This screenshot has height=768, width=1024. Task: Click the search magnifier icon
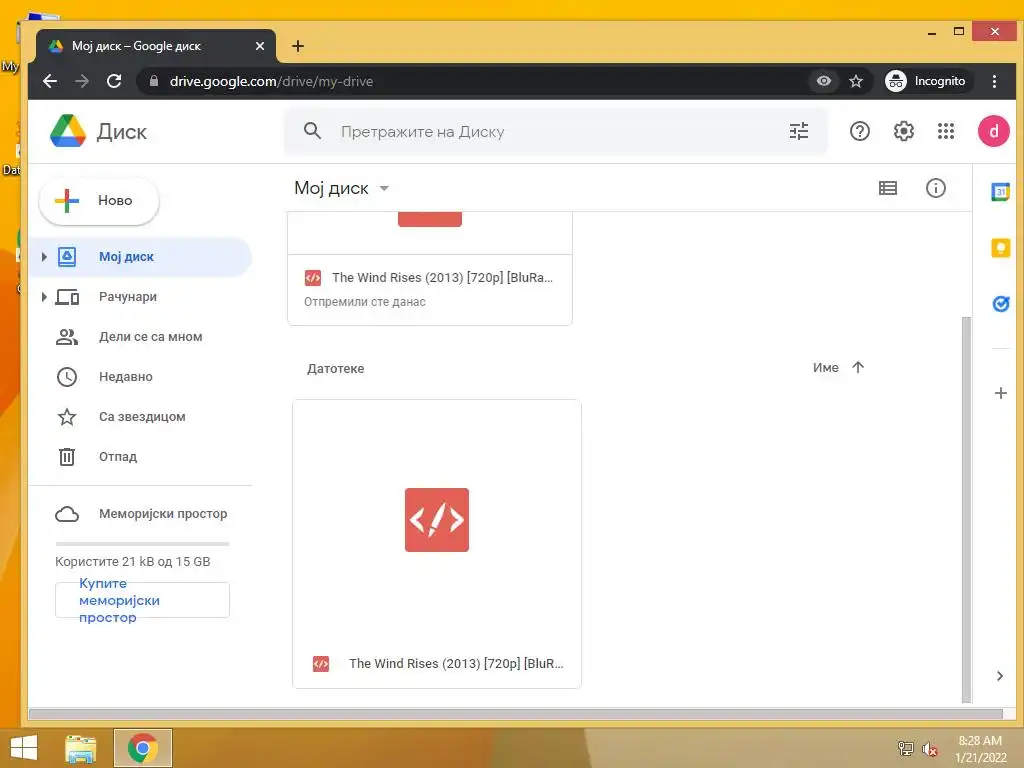[312, 131]
